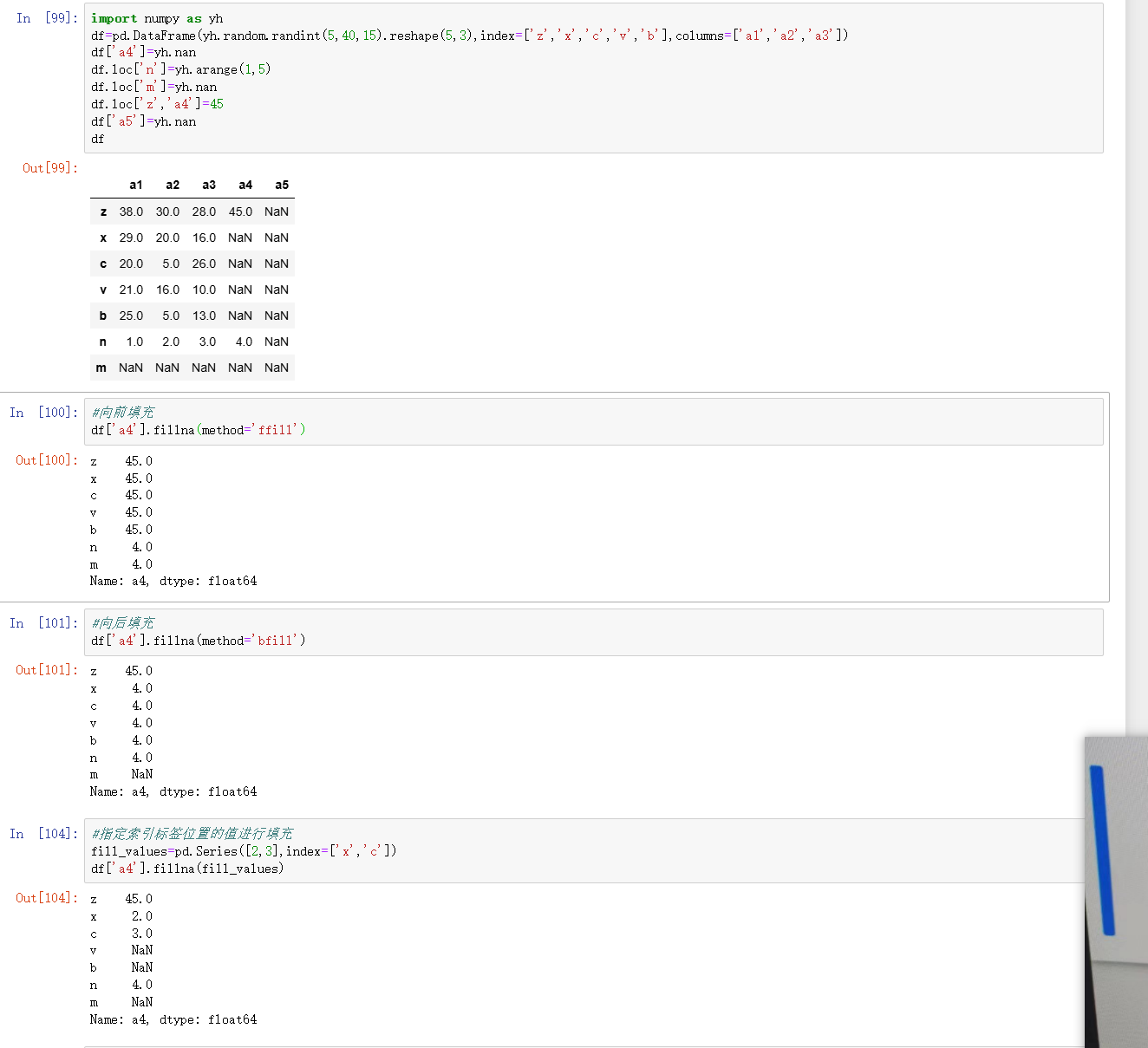Click row index n in DataFrame table

[103, 342]
